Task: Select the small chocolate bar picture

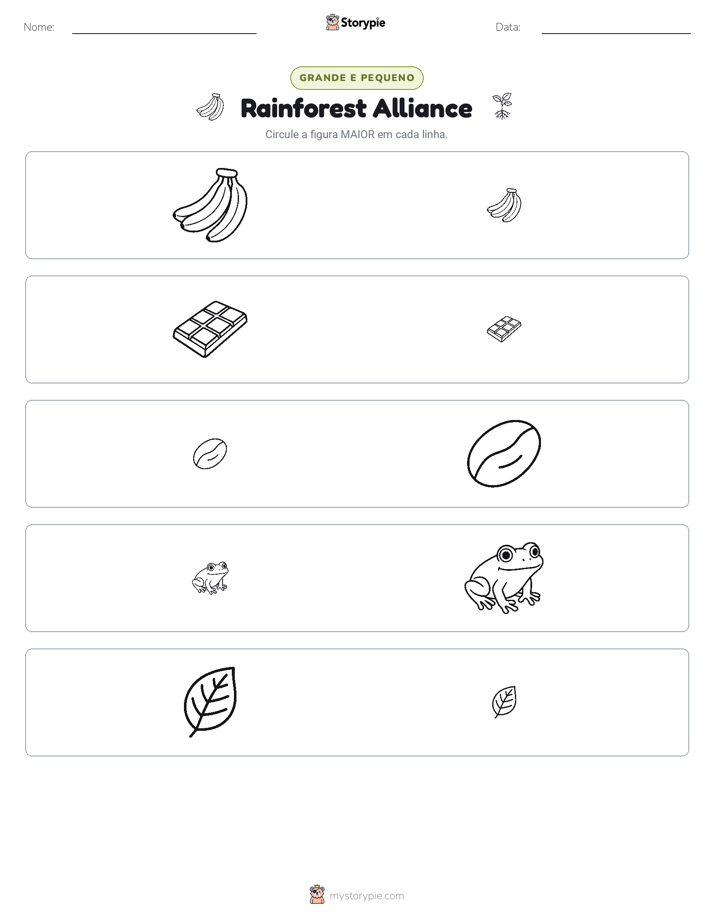Action: [504, 329]
